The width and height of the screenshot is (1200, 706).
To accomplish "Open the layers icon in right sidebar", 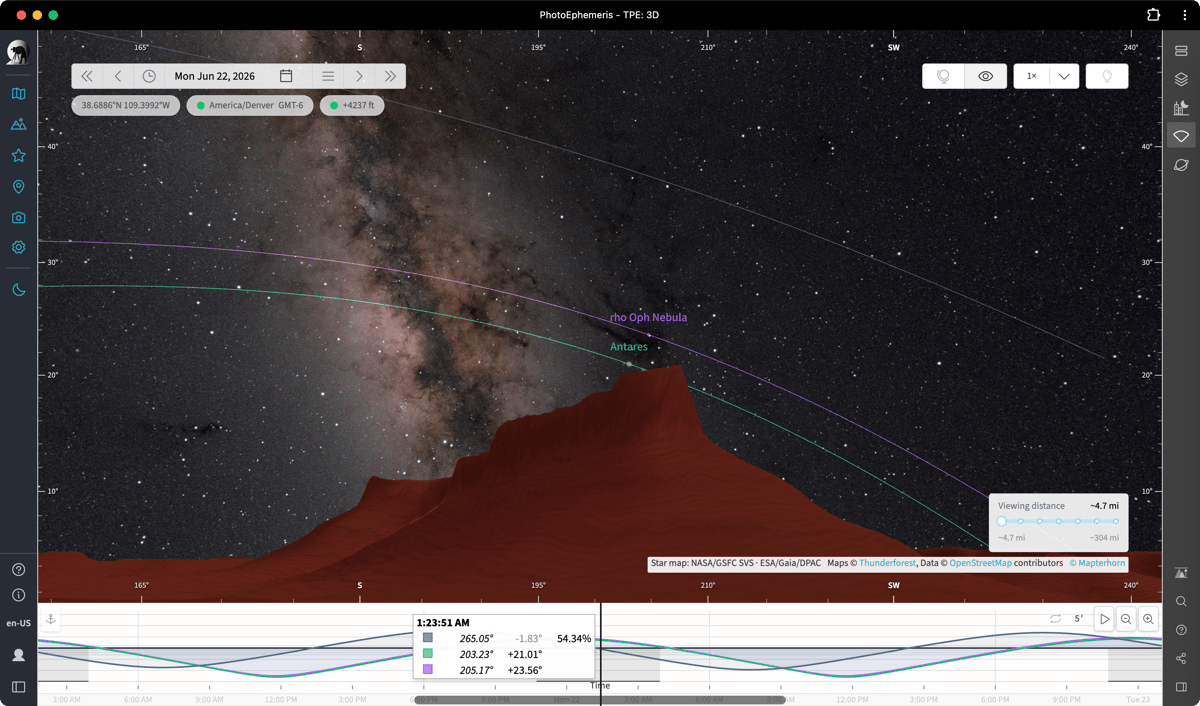I will [x=1181, y=79].
